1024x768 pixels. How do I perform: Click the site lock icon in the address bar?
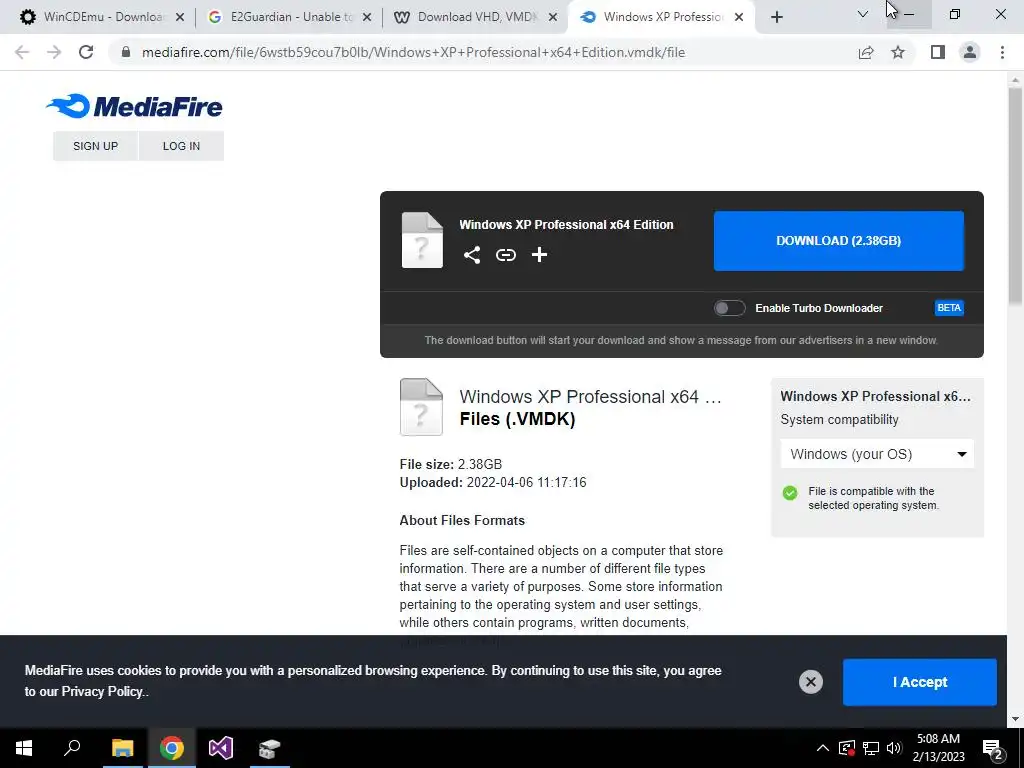(x=125, y=52)
